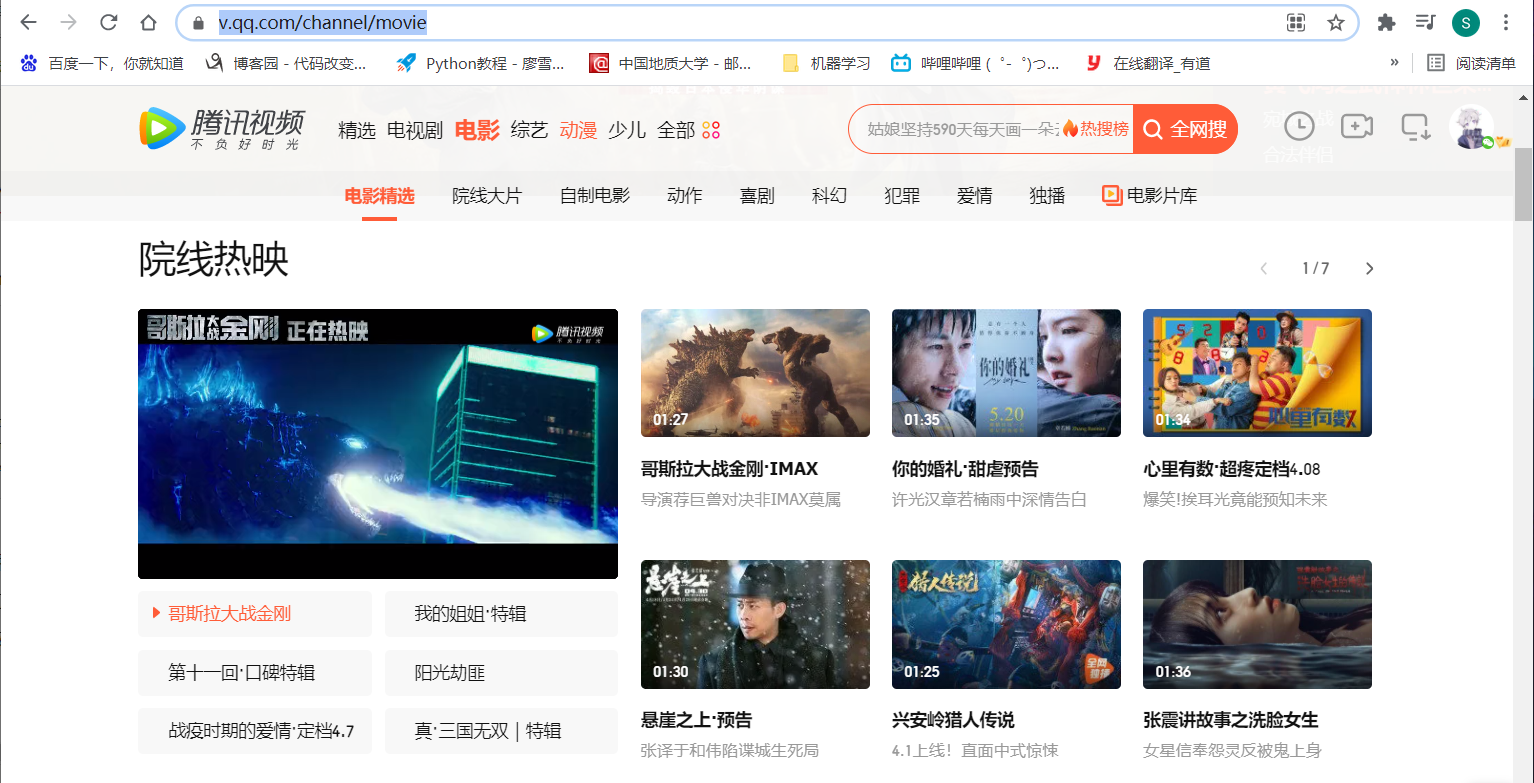Open 百度一下 bookmark
1534x783 pixels.
click(102, 63)
